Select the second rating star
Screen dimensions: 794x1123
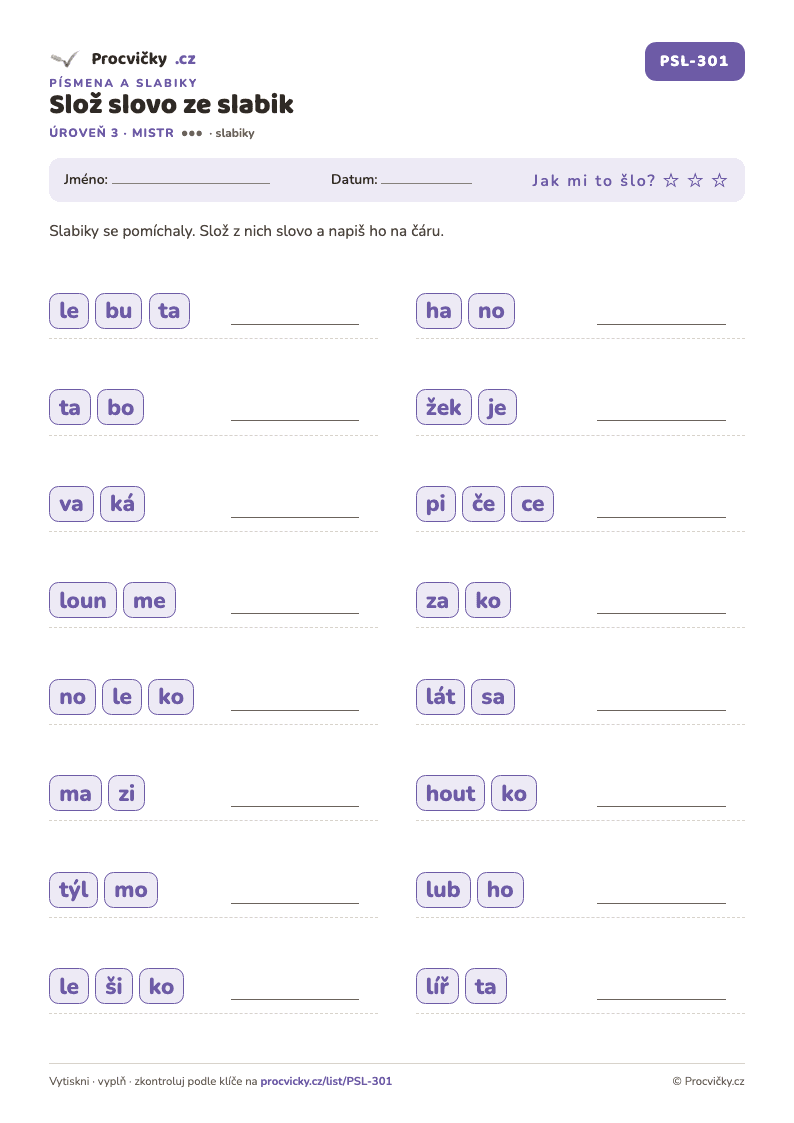coord(695,180)
